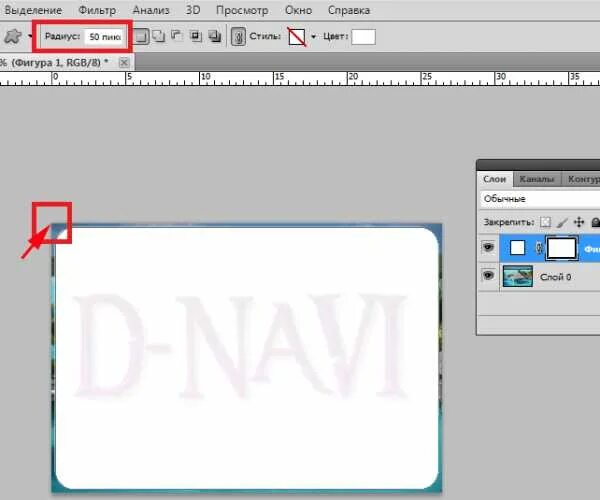Select the intersect shape areas mode
Screen dimensions: 600x500
196,36
